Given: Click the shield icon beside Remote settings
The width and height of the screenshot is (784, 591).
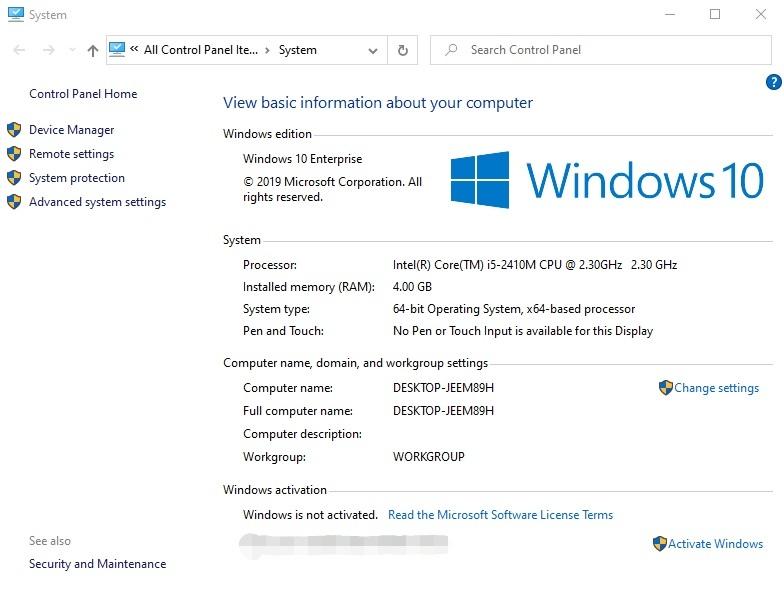Looking at the screenshot, I should click(x=14, y=154).
